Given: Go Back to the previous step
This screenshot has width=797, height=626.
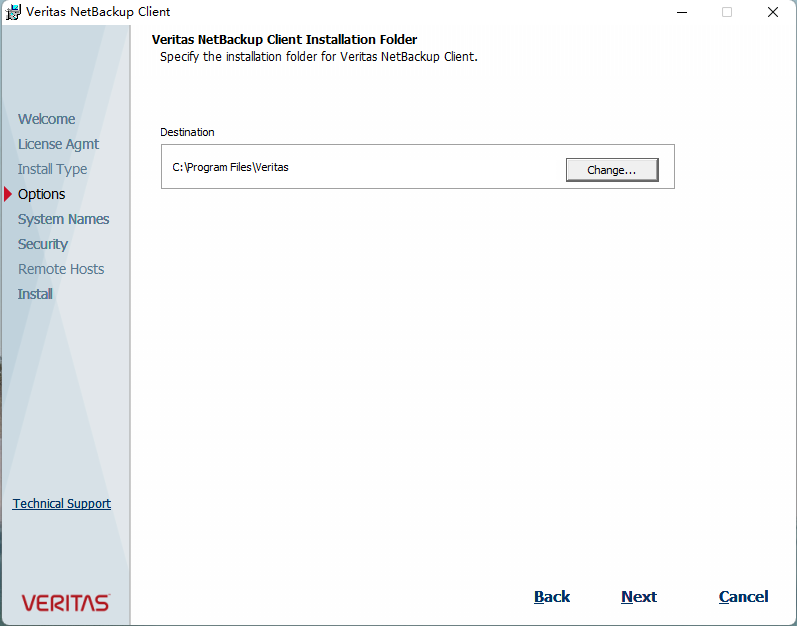Looking at the screenshot, I should pyautogui.click(x=552, y=597).
